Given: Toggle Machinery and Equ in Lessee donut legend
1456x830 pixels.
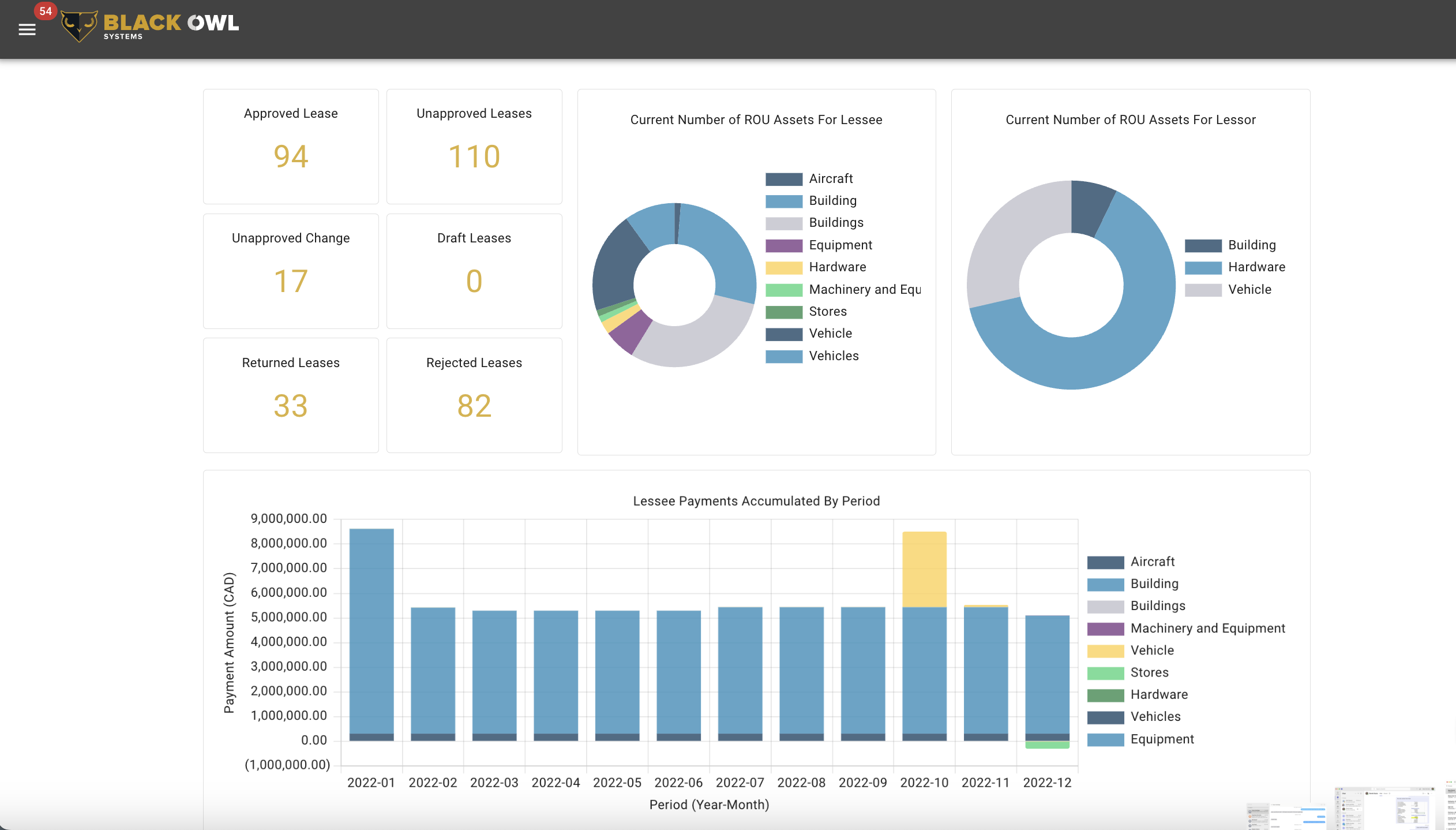Looking at the screenshot, I should pyautogui.click(x=864, y=290).
